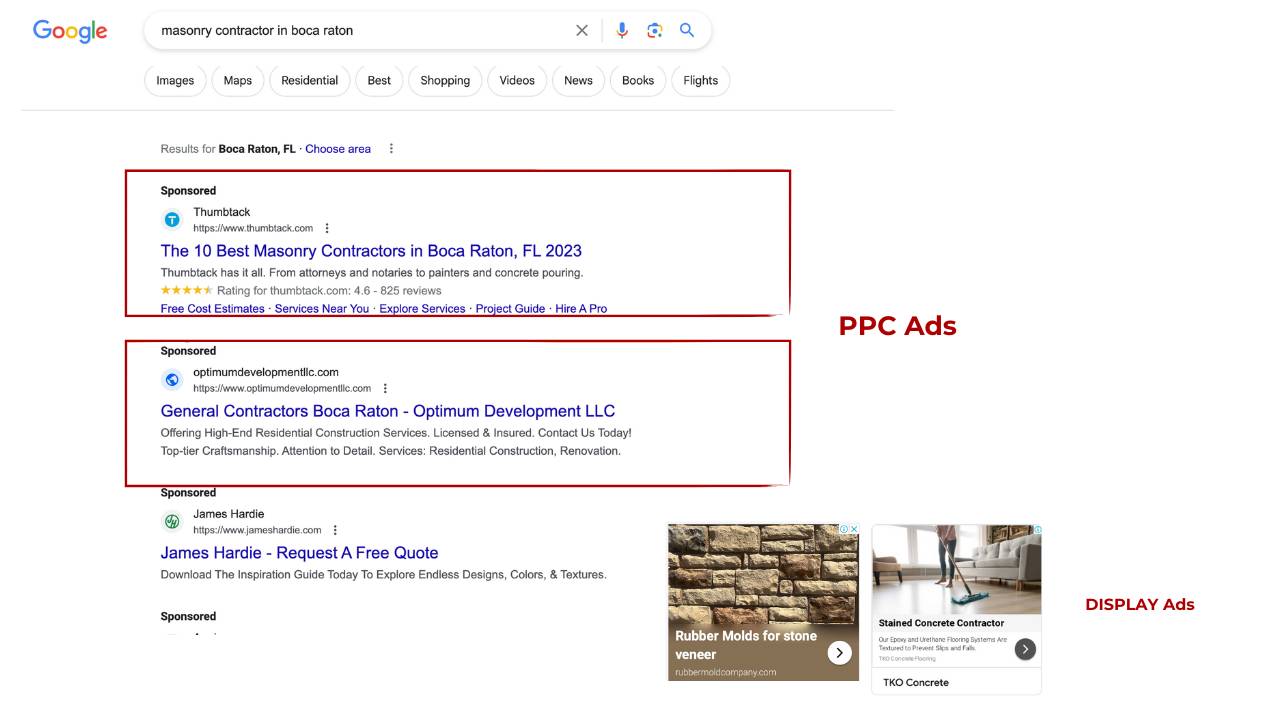Select the Residential filter chip
This screenshot has height=720, width=1280.
point(310,81)
